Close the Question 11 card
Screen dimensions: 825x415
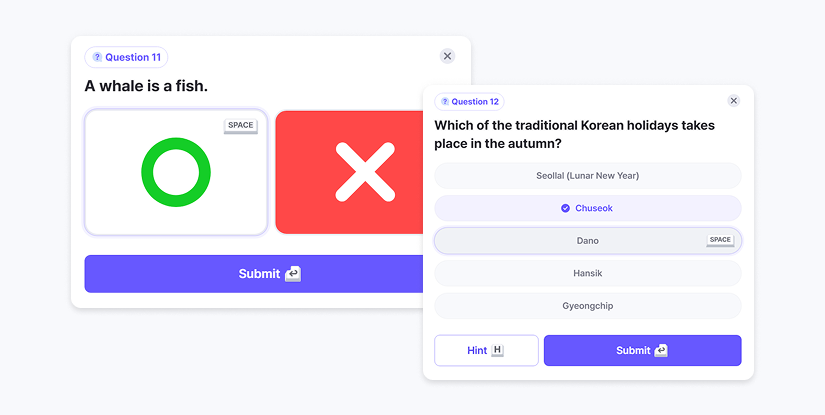(447, 56)
